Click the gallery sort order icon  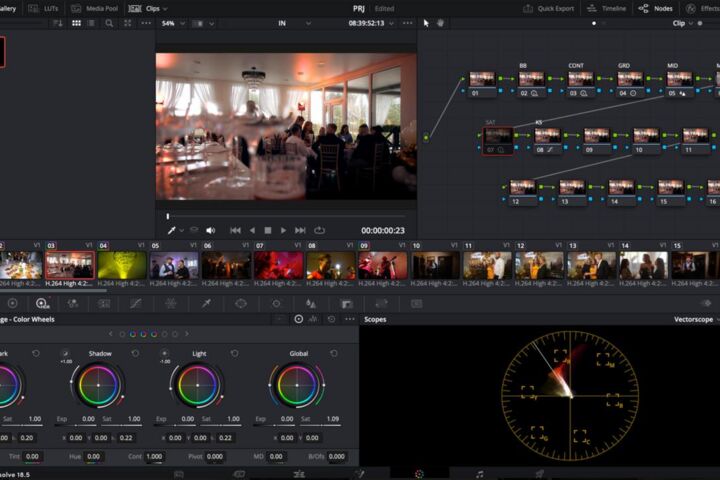(57, 23)
